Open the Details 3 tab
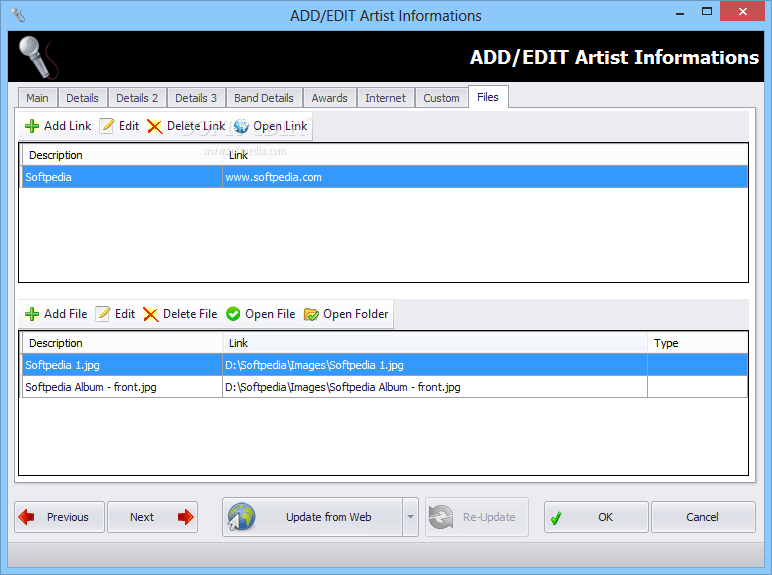 pyautogui.click(x=196, y=98)
